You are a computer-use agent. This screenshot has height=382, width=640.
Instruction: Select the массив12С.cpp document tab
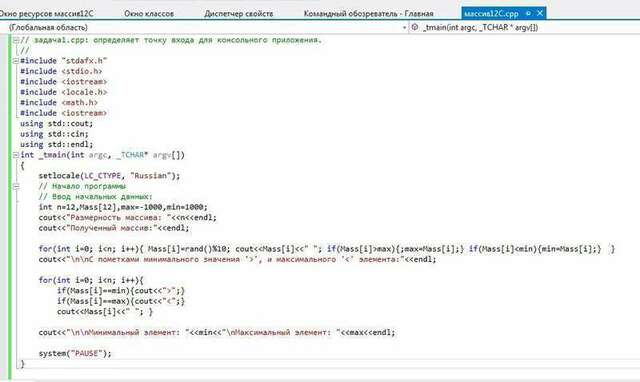pyautogui.click(x=491, y=14)
